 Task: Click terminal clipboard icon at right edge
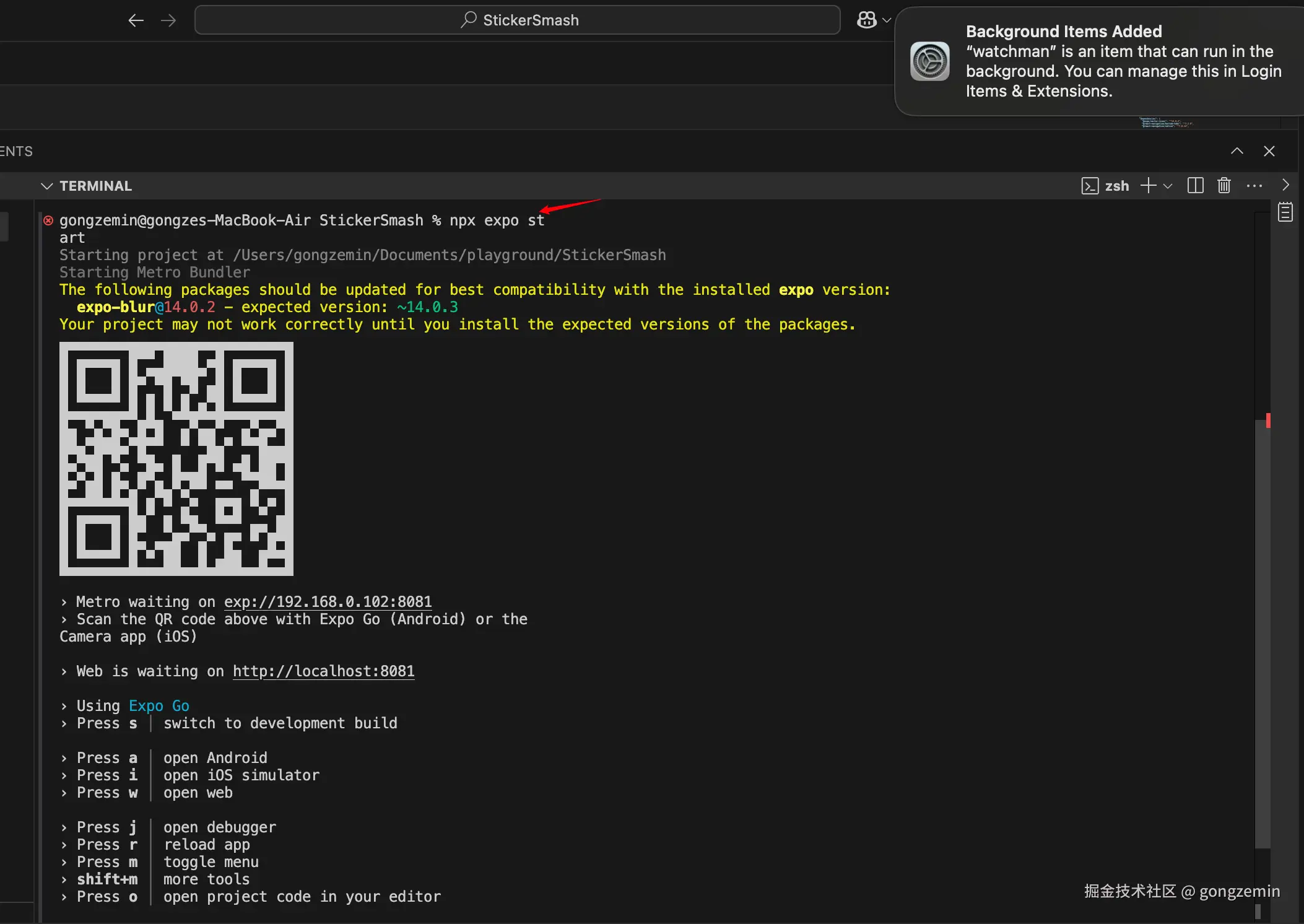pyautogui.click(x=1285, y=212)
